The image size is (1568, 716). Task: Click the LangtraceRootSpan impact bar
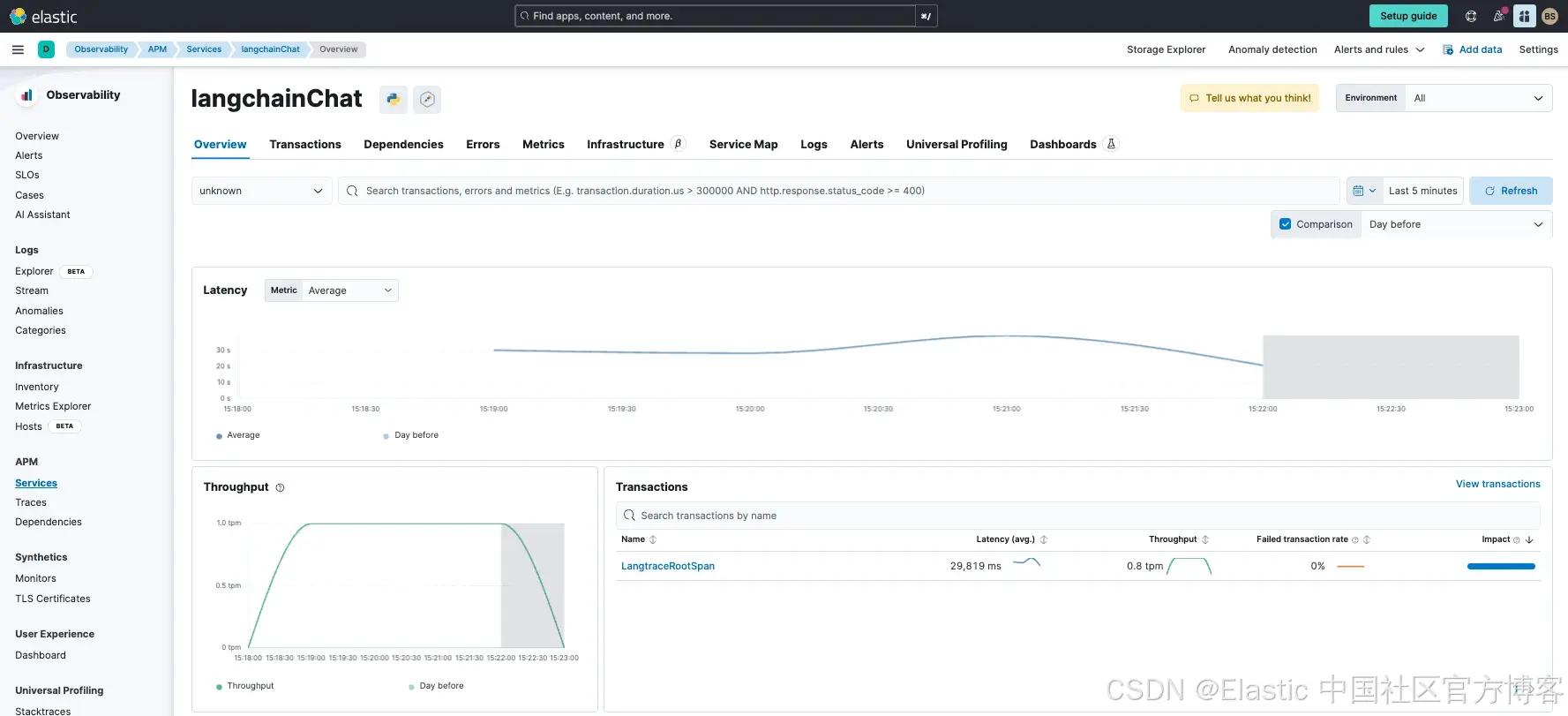tap(1501, 566)
